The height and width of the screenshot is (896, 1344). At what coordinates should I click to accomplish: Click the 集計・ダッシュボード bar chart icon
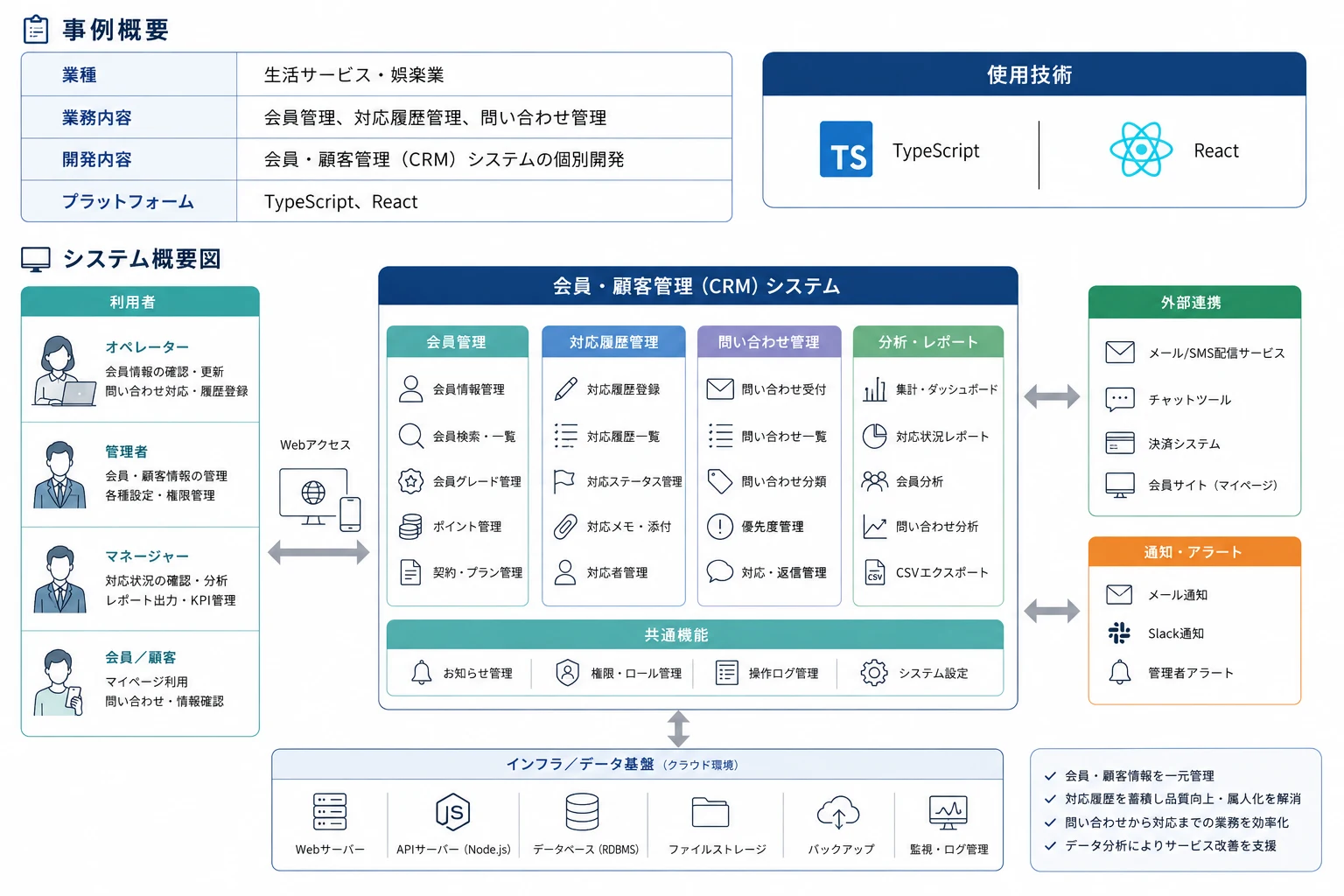(x=875, y=388)
